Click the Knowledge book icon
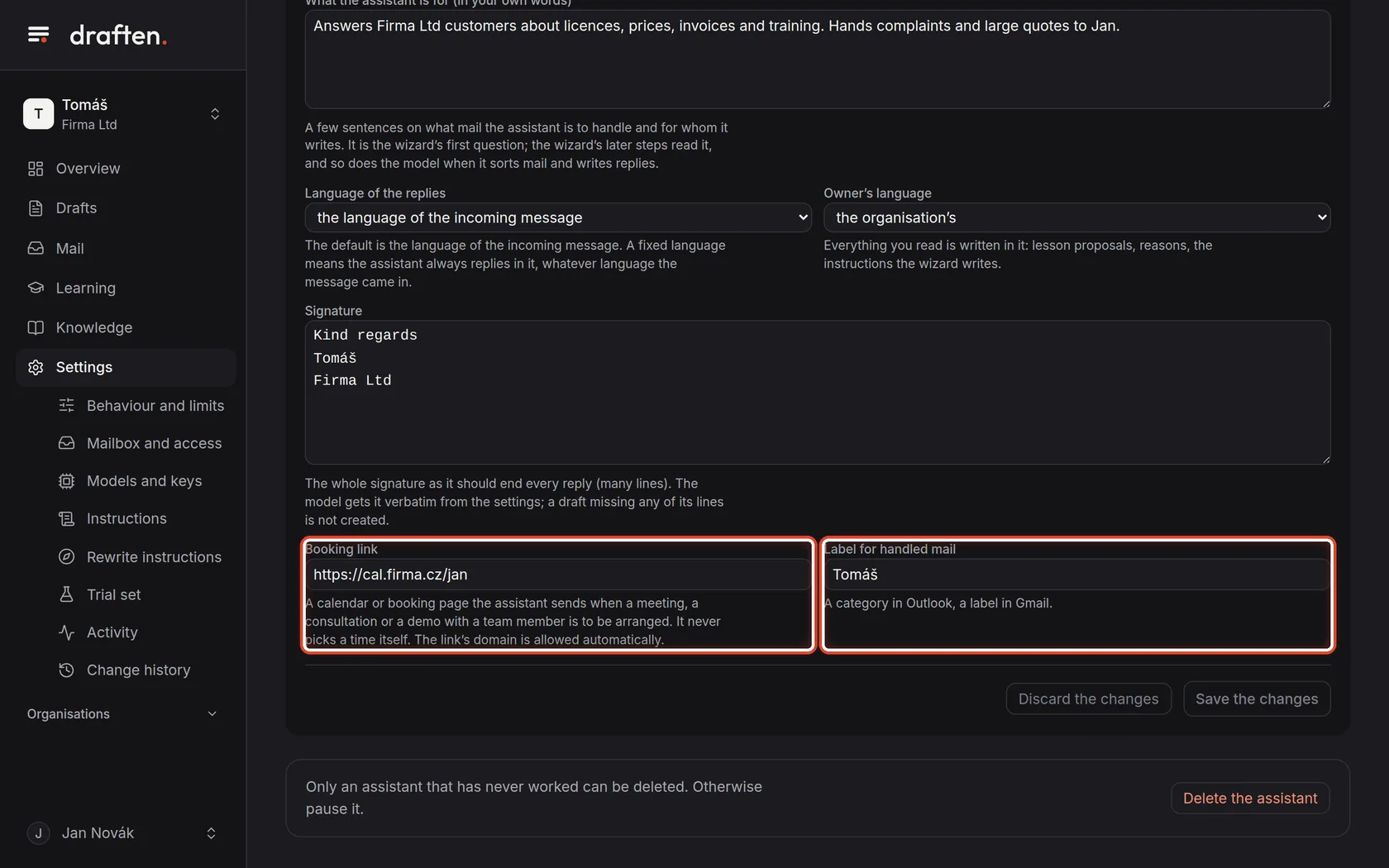The image size is (1389, 868). [x=36, y=327]
